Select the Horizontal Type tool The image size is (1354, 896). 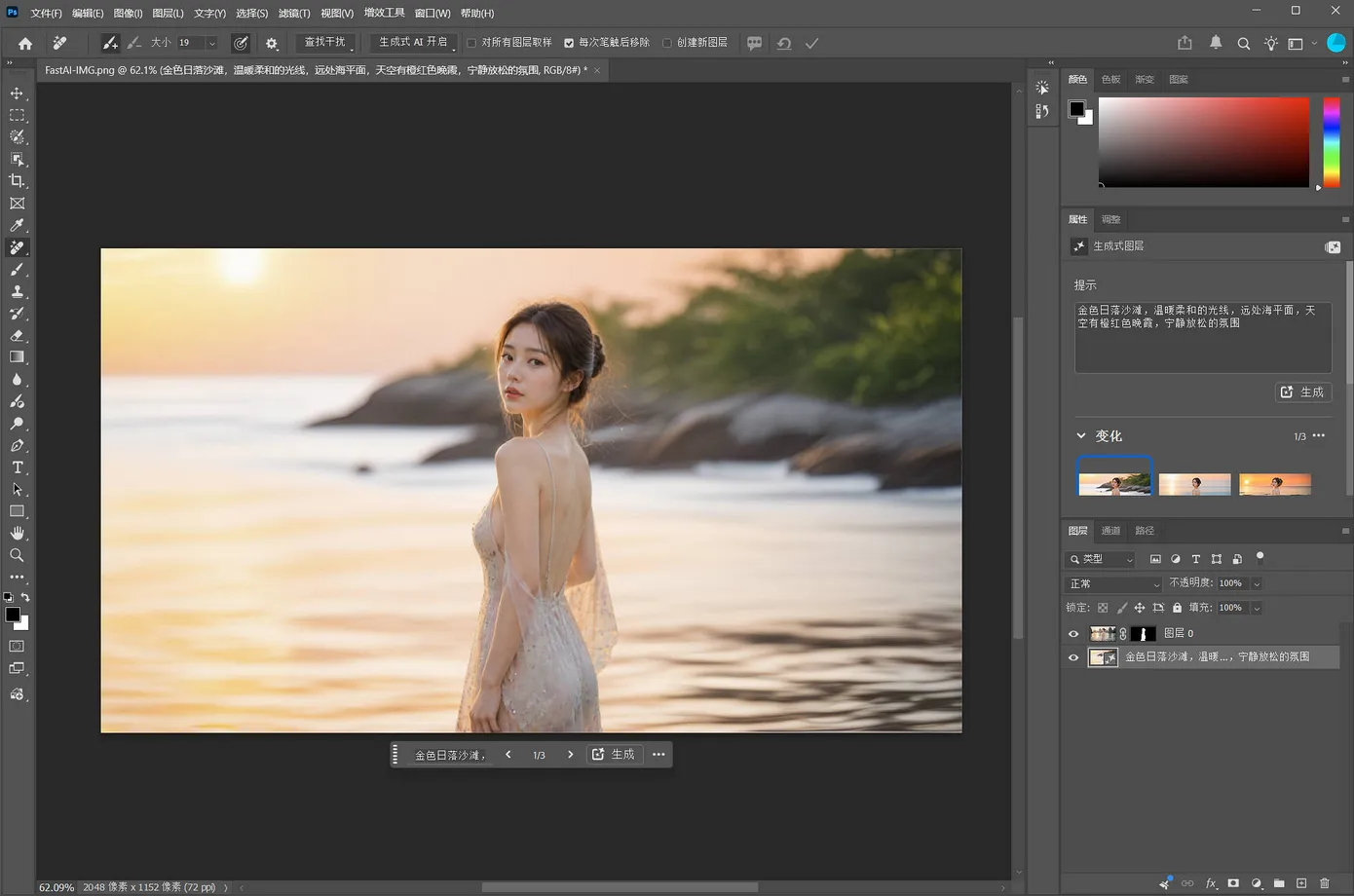[17, 467]
